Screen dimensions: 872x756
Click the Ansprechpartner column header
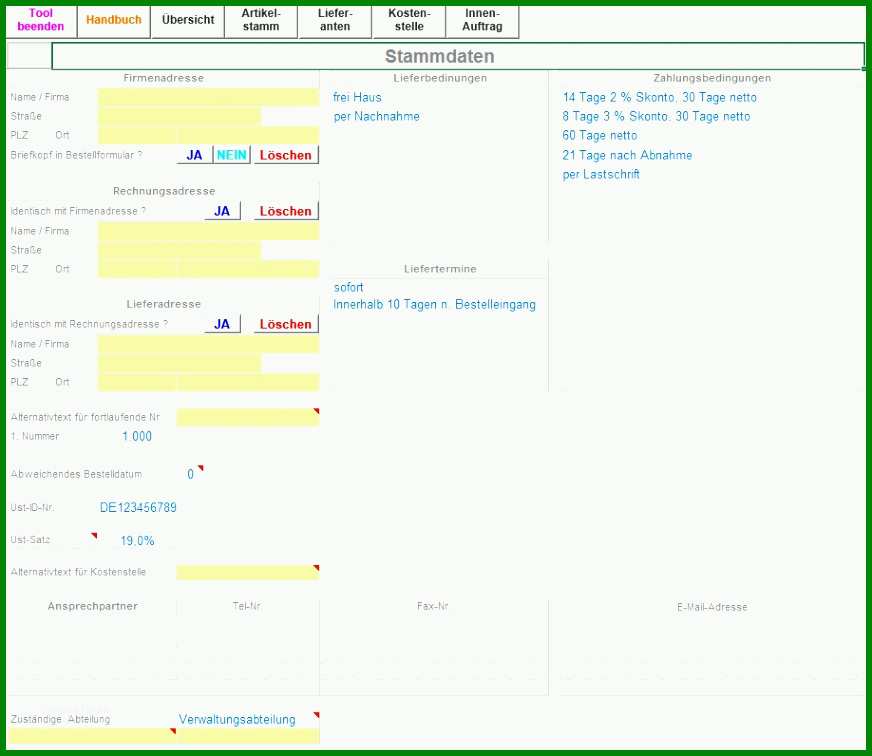coord(92,606)
